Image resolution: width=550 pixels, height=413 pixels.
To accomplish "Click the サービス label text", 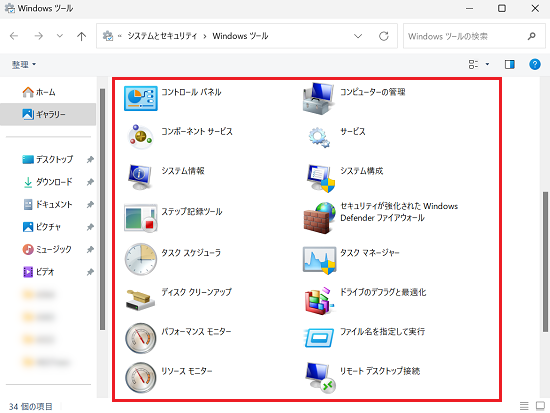I will click(x=353, y=132).
